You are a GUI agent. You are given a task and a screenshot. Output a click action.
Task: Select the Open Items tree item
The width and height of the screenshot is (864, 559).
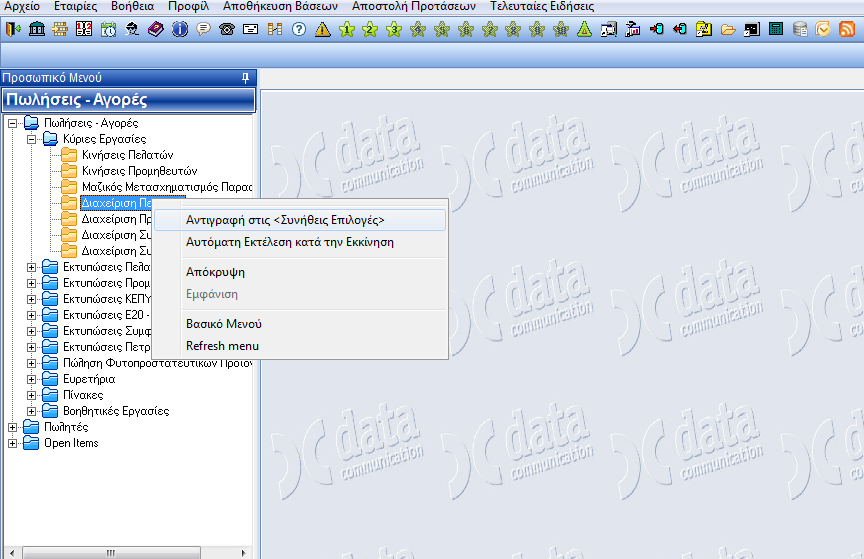coord(71,443)
